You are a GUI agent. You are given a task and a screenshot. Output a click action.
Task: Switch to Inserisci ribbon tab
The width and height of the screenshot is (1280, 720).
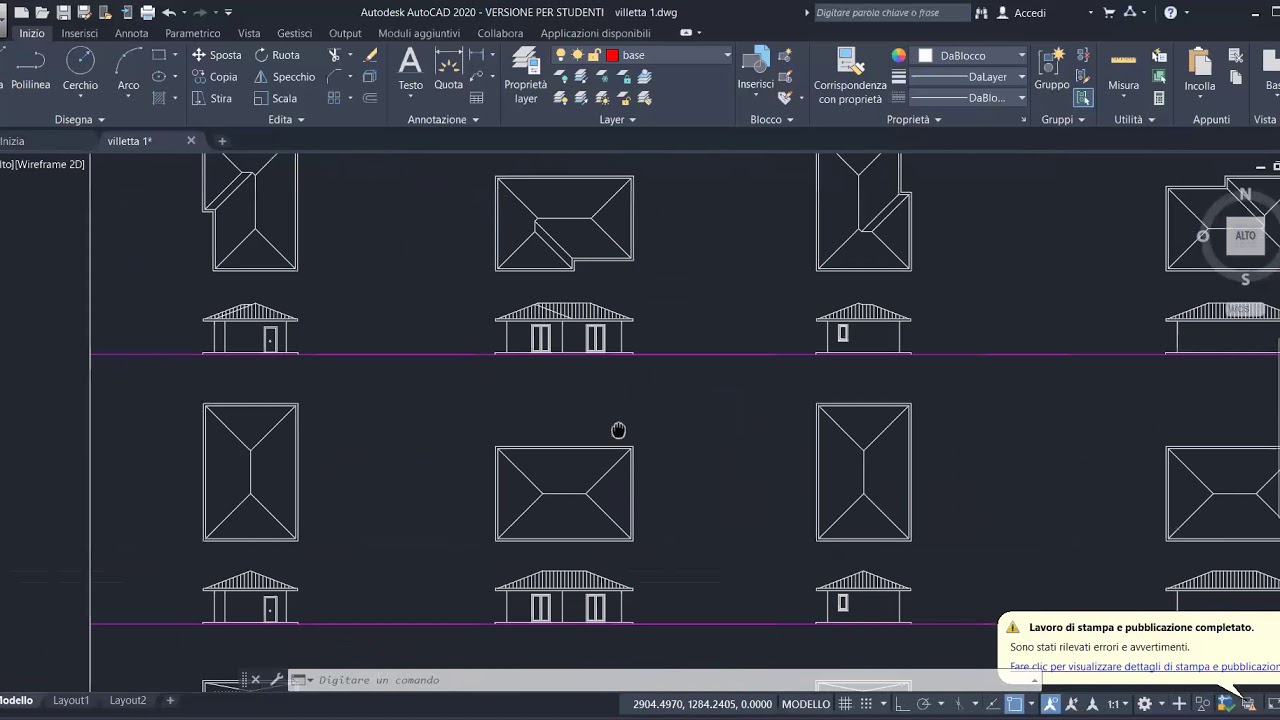pyautogui.click(x=80, y=33)
